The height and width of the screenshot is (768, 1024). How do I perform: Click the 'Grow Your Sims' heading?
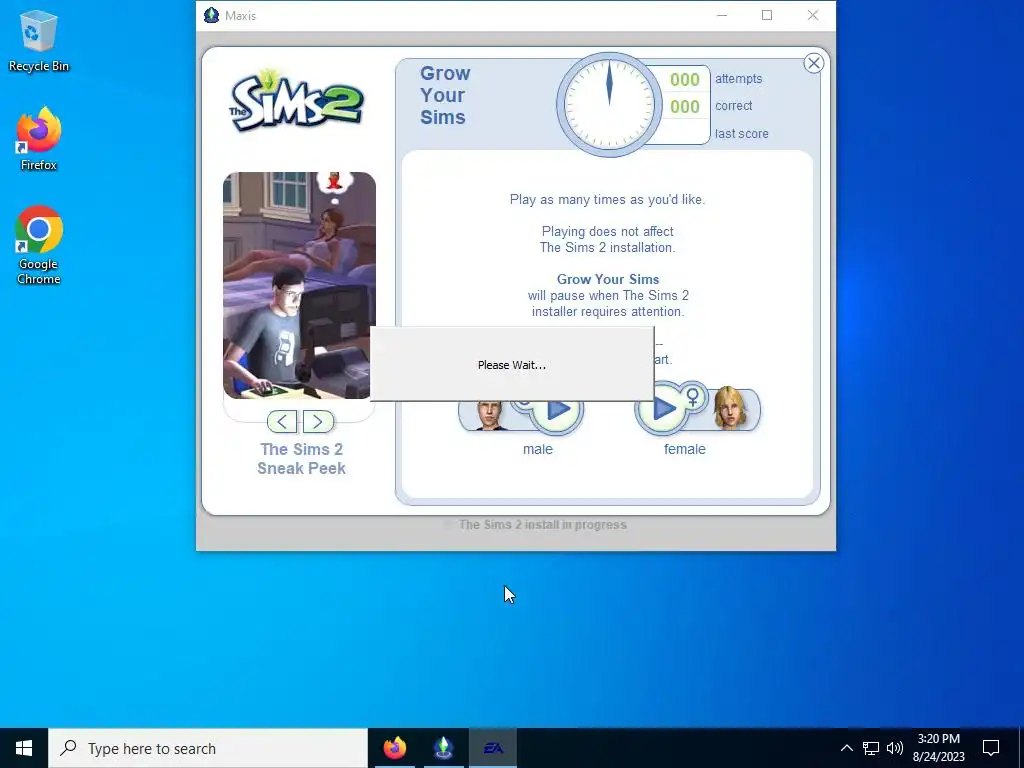click(445, 95)
